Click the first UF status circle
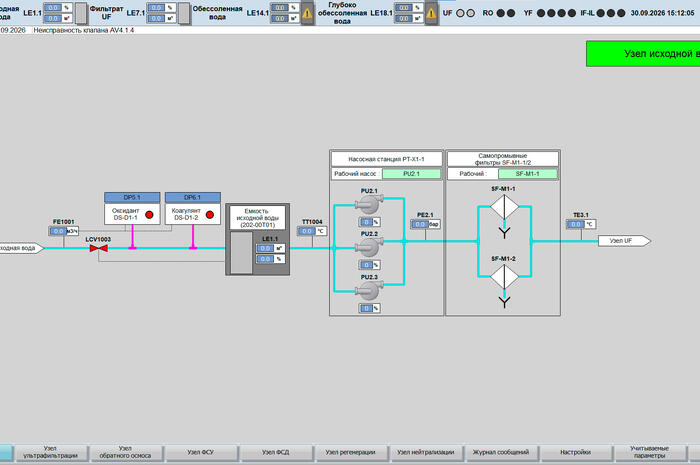The height and width of the screenshot is (465, 700). coord(460,13)
